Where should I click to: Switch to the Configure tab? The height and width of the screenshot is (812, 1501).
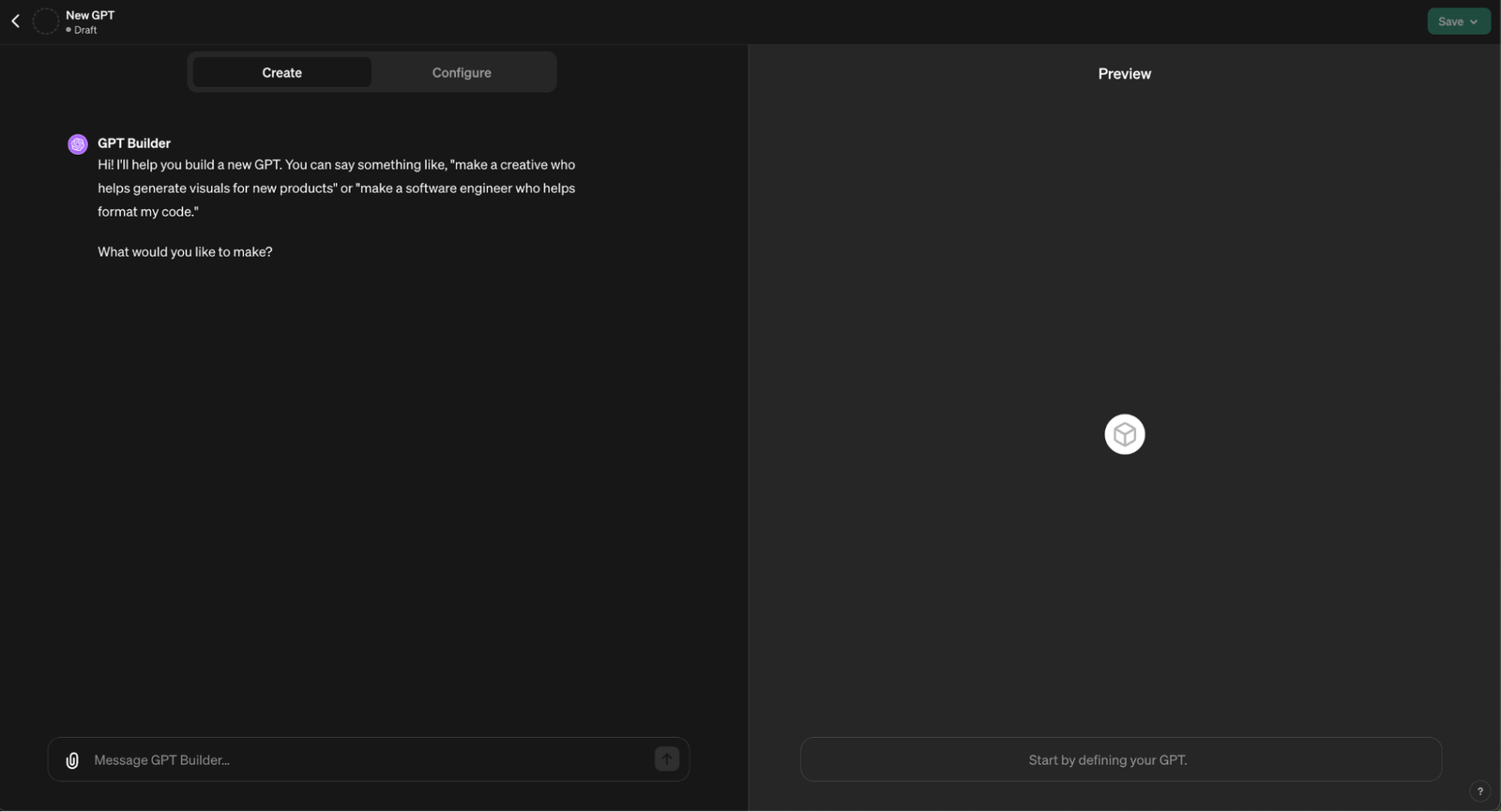pos(462,72)
